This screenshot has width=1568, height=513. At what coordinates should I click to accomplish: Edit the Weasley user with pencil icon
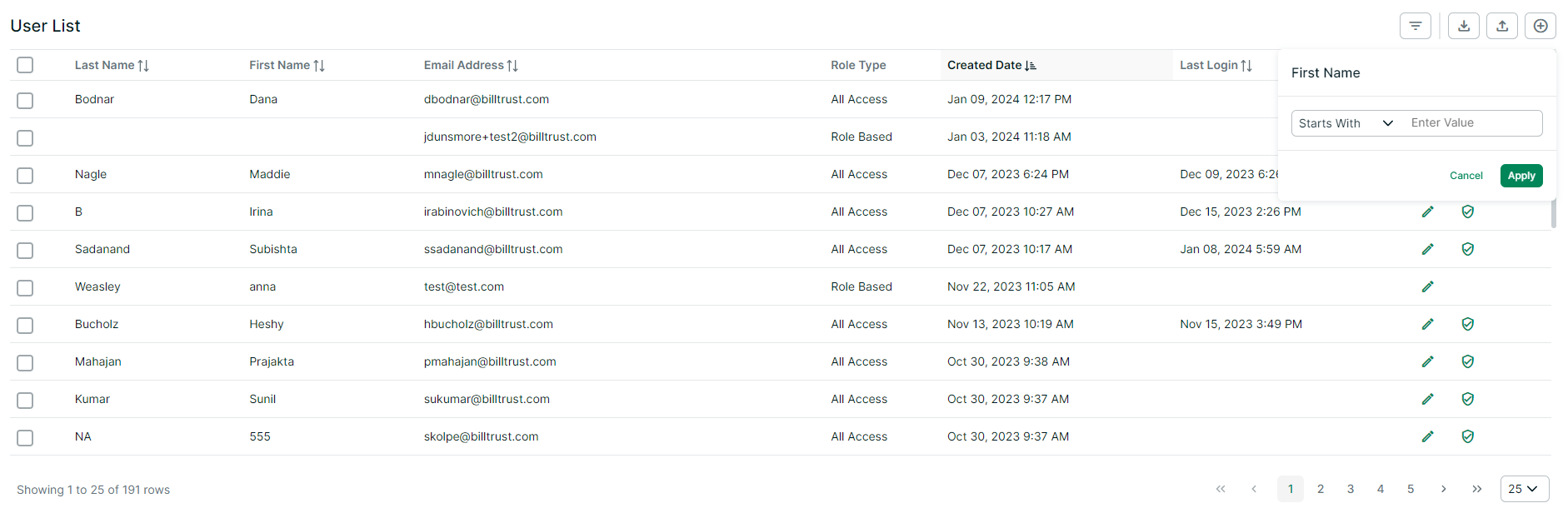1427,286
